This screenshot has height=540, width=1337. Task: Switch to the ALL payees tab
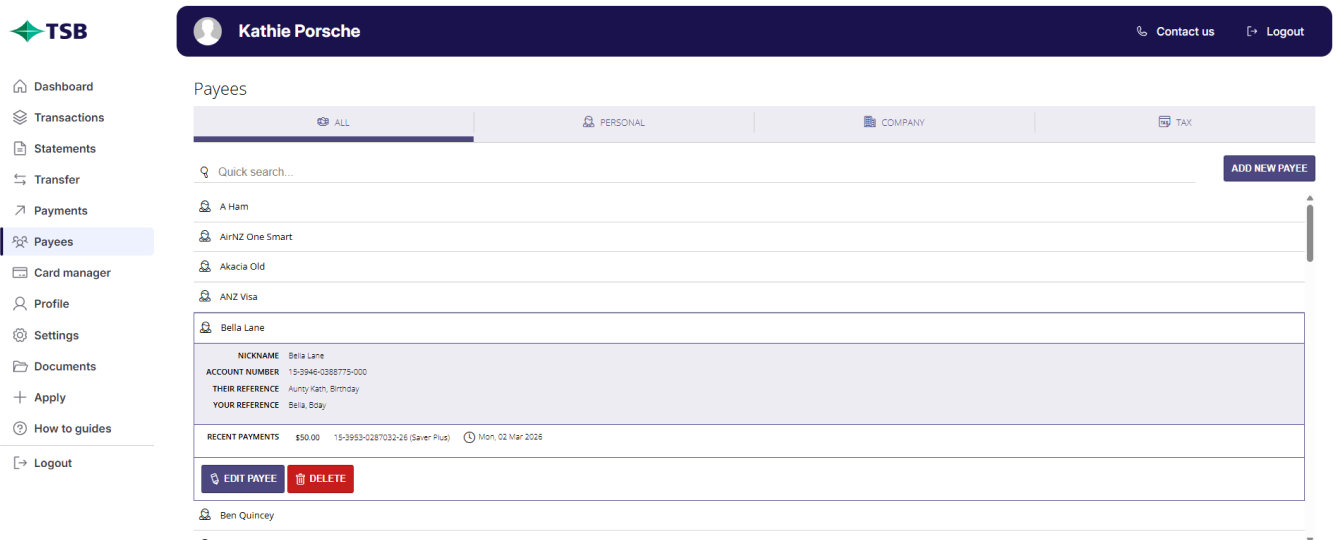333,123
